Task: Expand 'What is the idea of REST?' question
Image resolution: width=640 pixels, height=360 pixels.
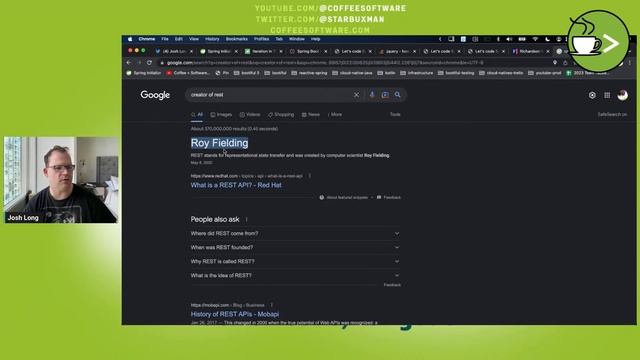Action: pos(295,276)
